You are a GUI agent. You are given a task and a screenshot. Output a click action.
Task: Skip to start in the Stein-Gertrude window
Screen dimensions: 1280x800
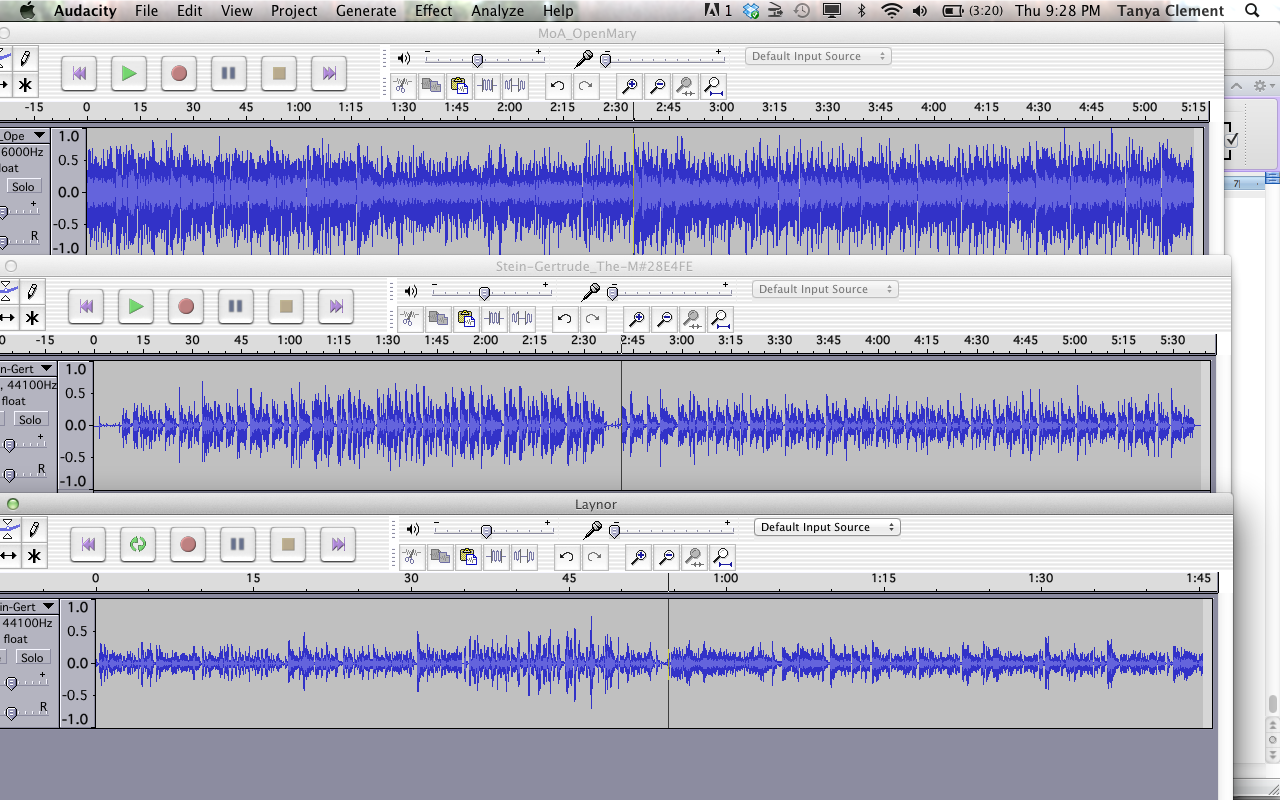point(86,306)
